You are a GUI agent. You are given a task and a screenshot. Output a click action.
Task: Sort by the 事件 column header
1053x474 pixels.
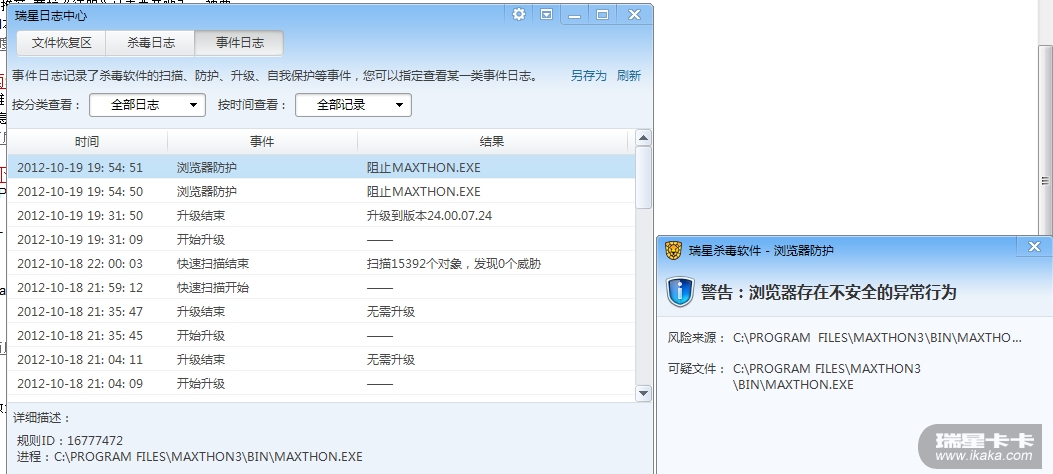pos(262,142)
